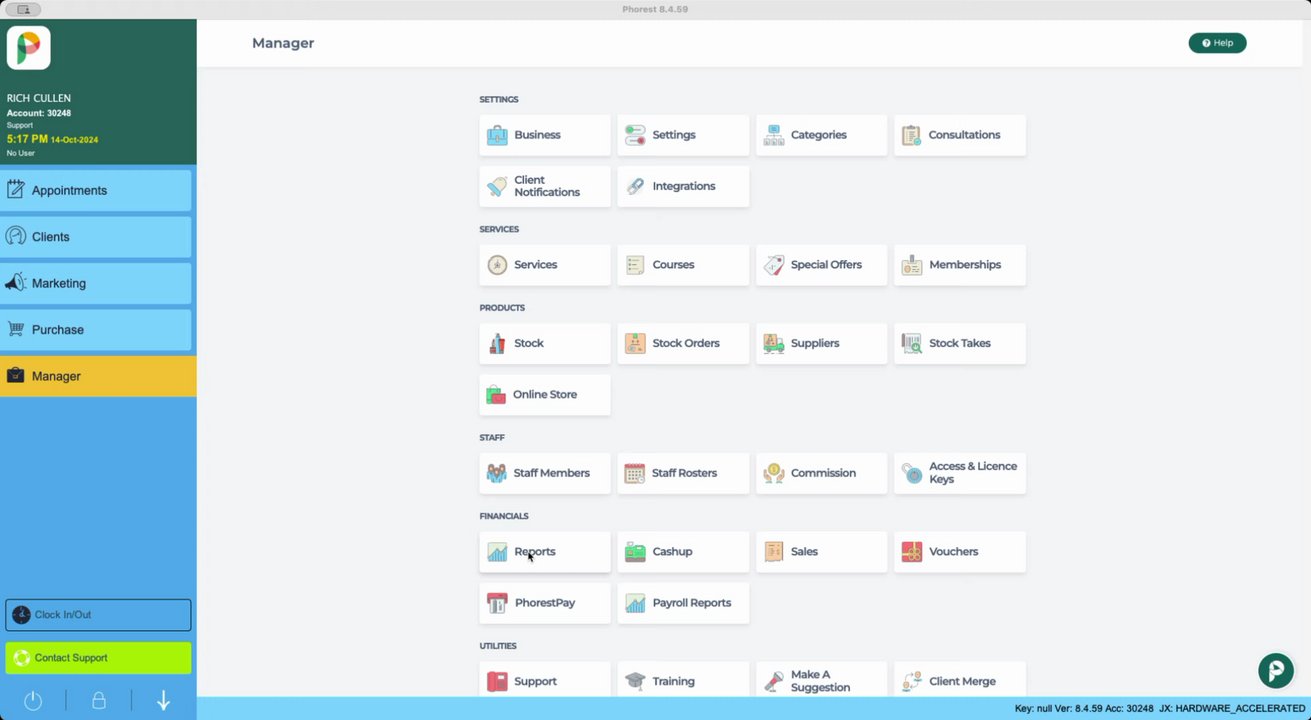Click the down arrow in the sidebar footer

click(164, 701)
